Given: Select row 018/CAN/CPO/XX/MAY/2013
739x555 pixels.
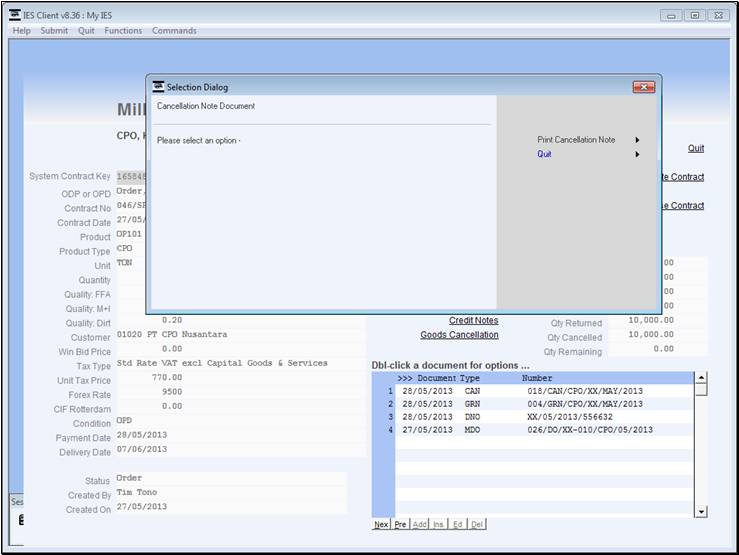Looking at the screenshot, I should (x=544, y=391).
